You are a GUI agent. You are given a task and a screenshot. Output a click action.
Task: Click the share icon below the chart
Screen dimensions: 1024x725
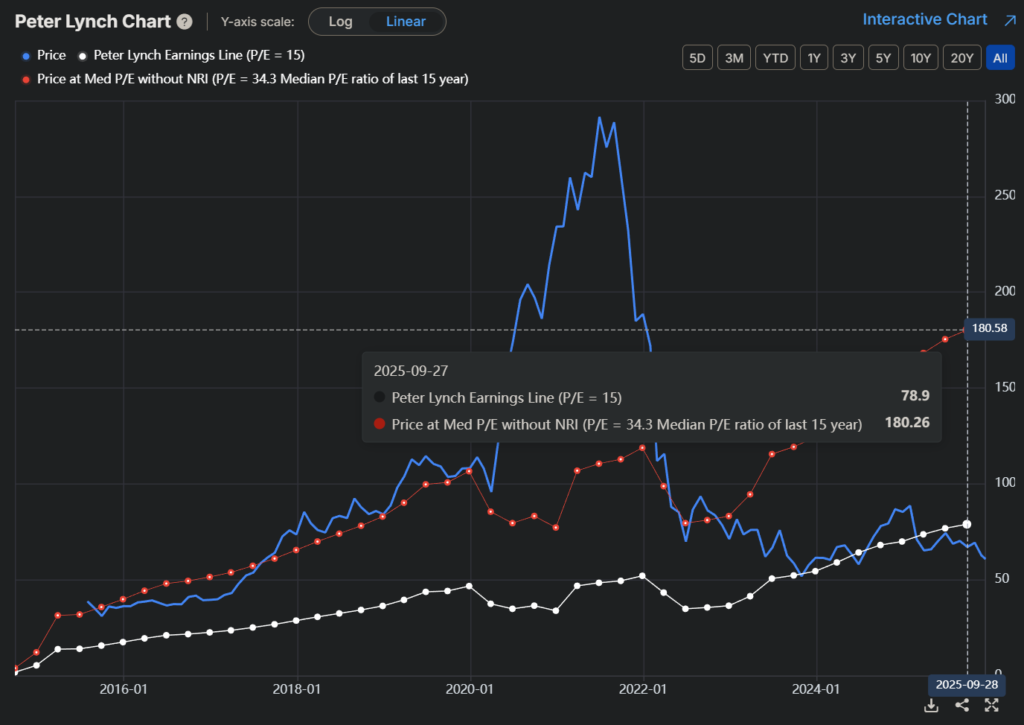[x=962, y=706]
